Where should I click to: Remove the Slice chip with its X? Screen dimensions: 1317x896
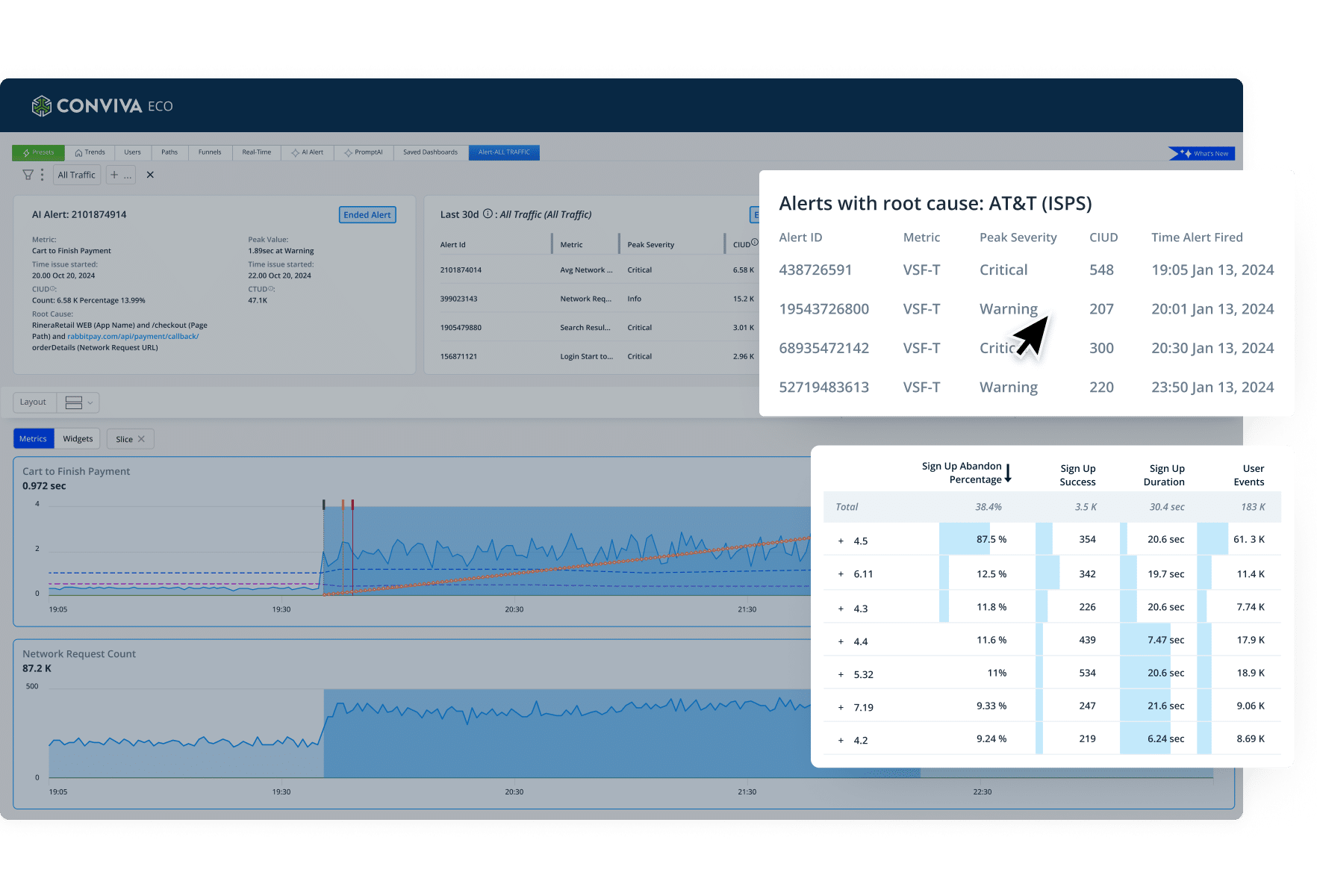point(141,439)
